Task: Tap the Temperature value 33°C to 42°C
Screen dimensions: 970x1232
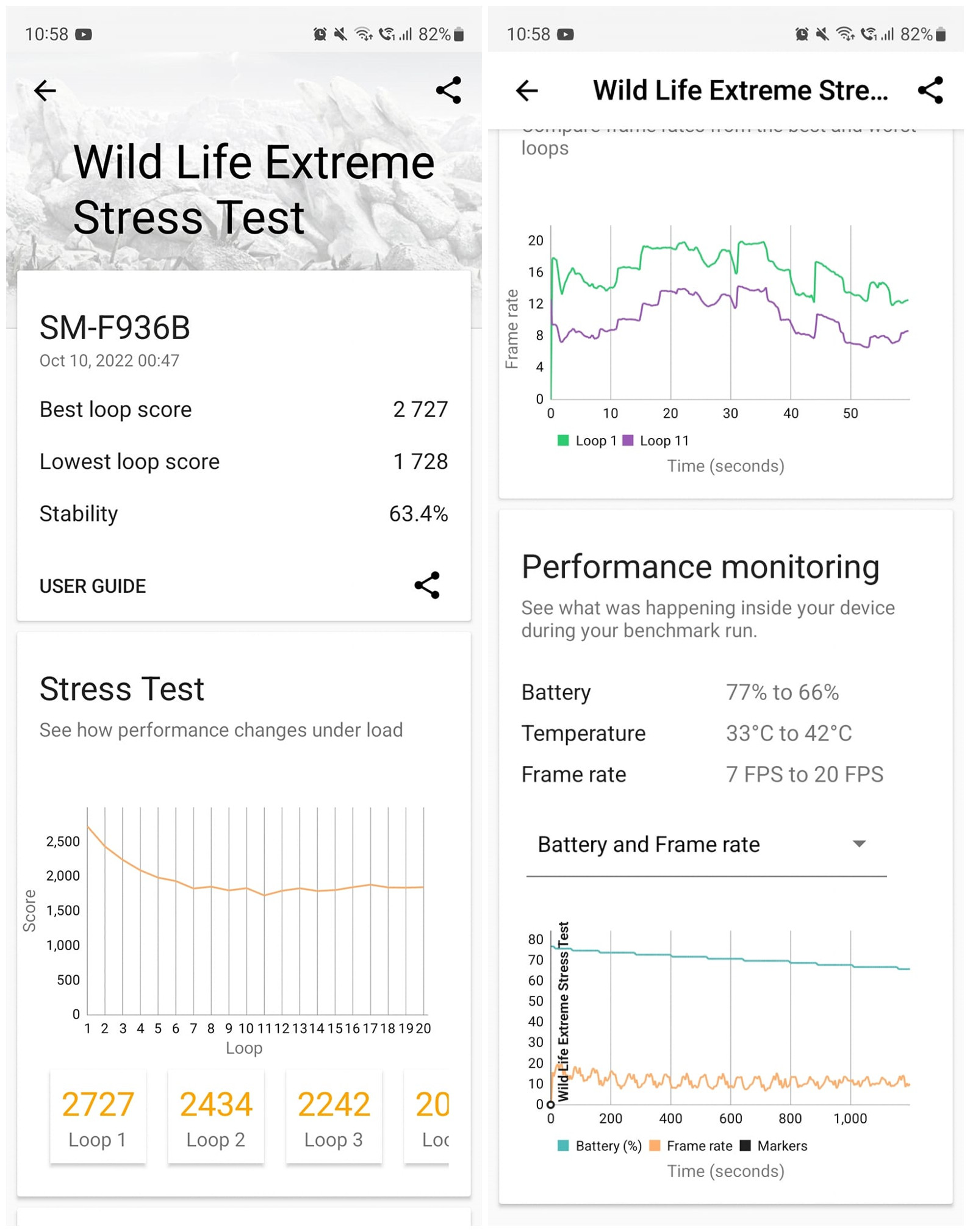Action: coord(789,733)
